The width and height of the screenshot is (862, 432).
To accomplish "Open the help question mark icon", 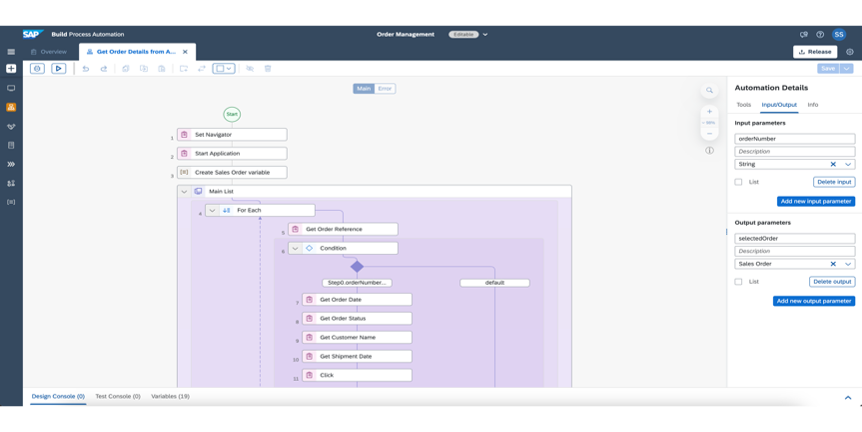I will [820, 34].
